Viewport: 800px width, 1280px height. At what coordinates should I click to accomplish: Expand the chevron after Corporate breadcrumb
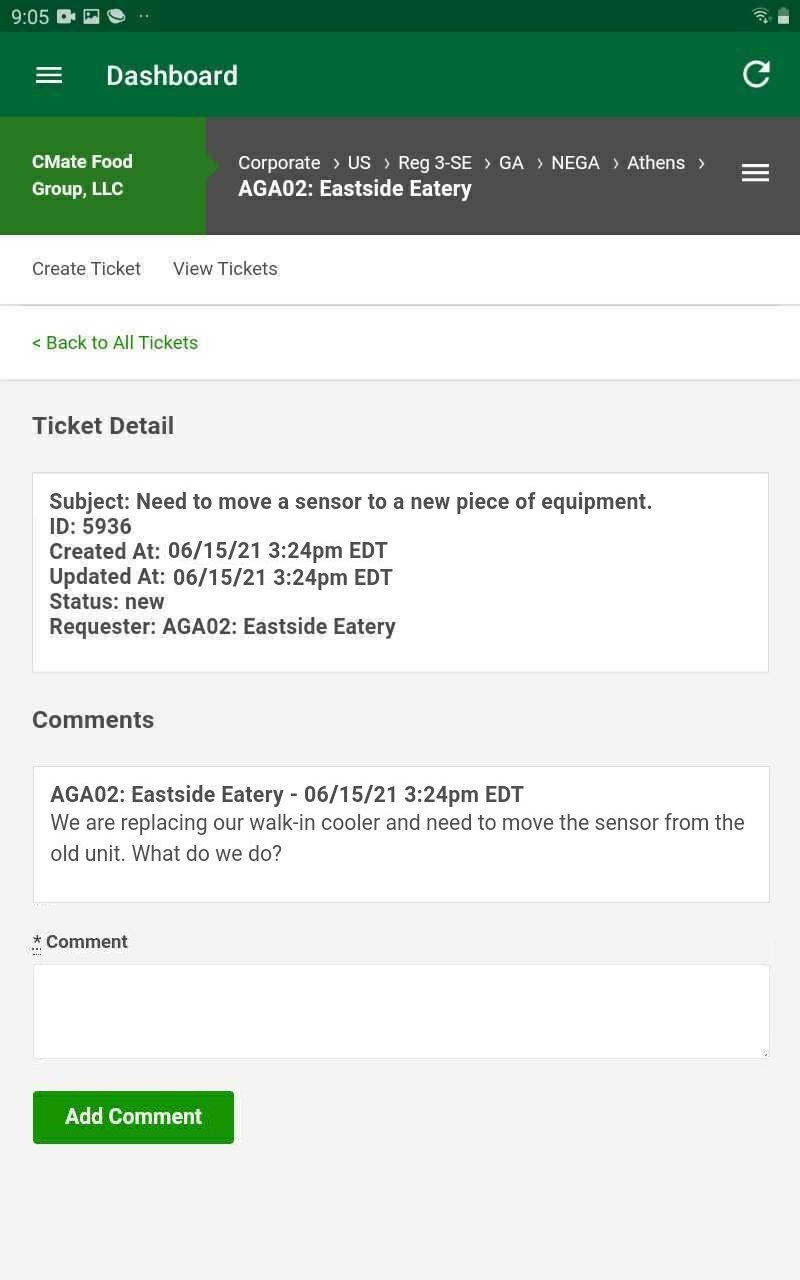pos(336,163)
